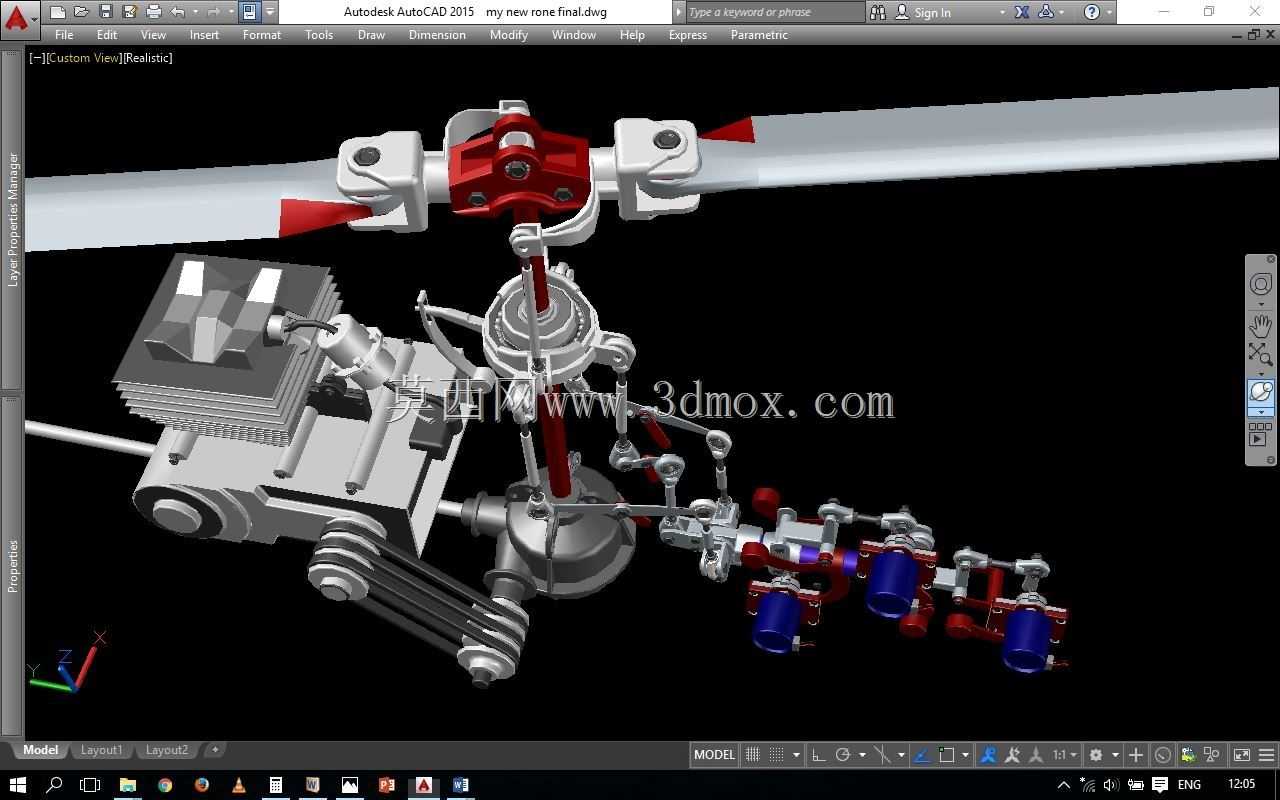Open the Help question mark icon
The height and width of the screenshot is (800, 1280).
(x=1092, y=12)
